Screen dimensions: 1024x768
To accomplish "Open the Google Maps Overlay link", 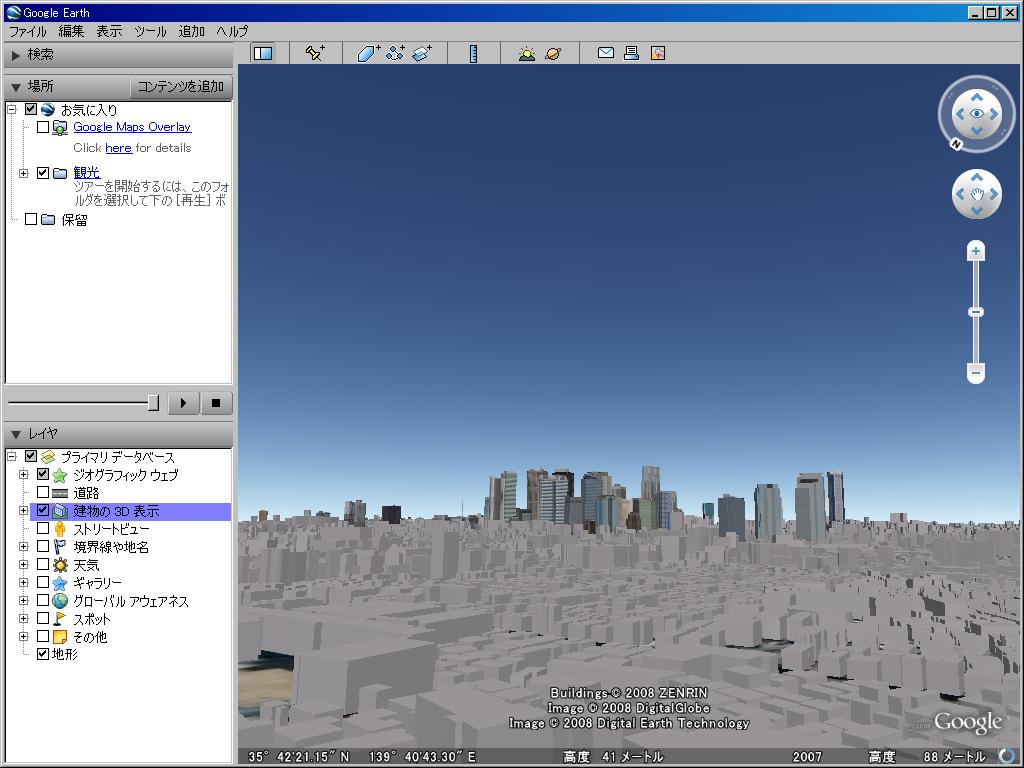I will click(132, 127).
